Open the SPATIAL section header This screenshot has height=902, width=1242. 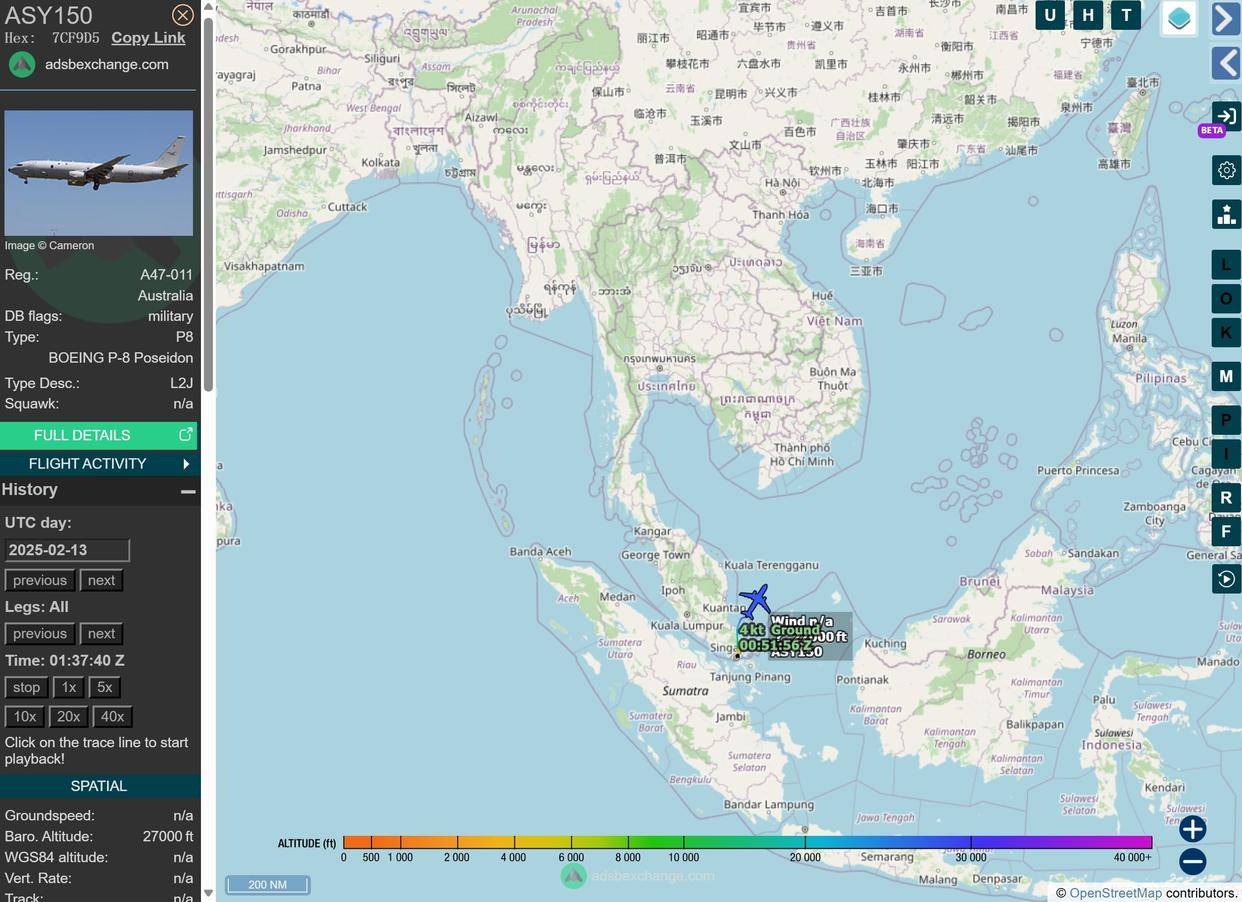click(x=98, y=786)
